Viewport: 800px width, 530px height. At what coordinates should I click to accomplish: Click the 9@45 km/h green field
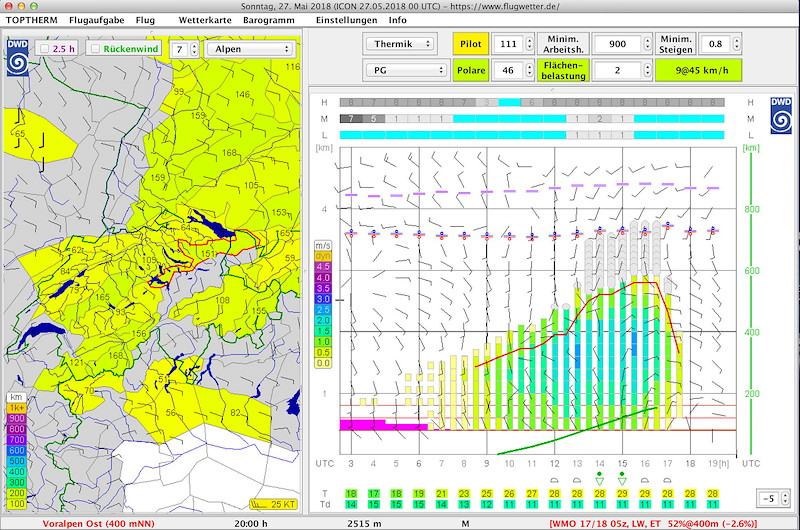point(698,70)
